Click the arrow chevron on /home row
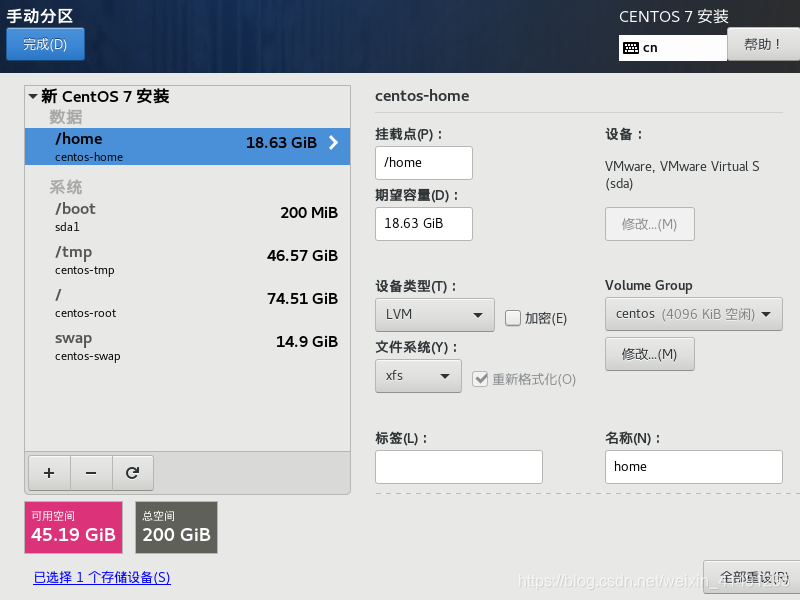The image size is (800, 600). click(x=334, y=142)
